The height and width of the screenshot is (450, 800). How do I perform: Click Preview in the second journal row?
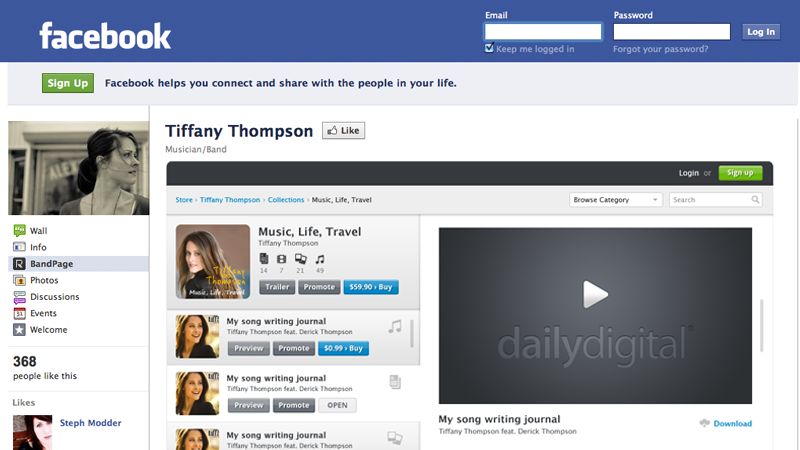(x=248, y=405)
